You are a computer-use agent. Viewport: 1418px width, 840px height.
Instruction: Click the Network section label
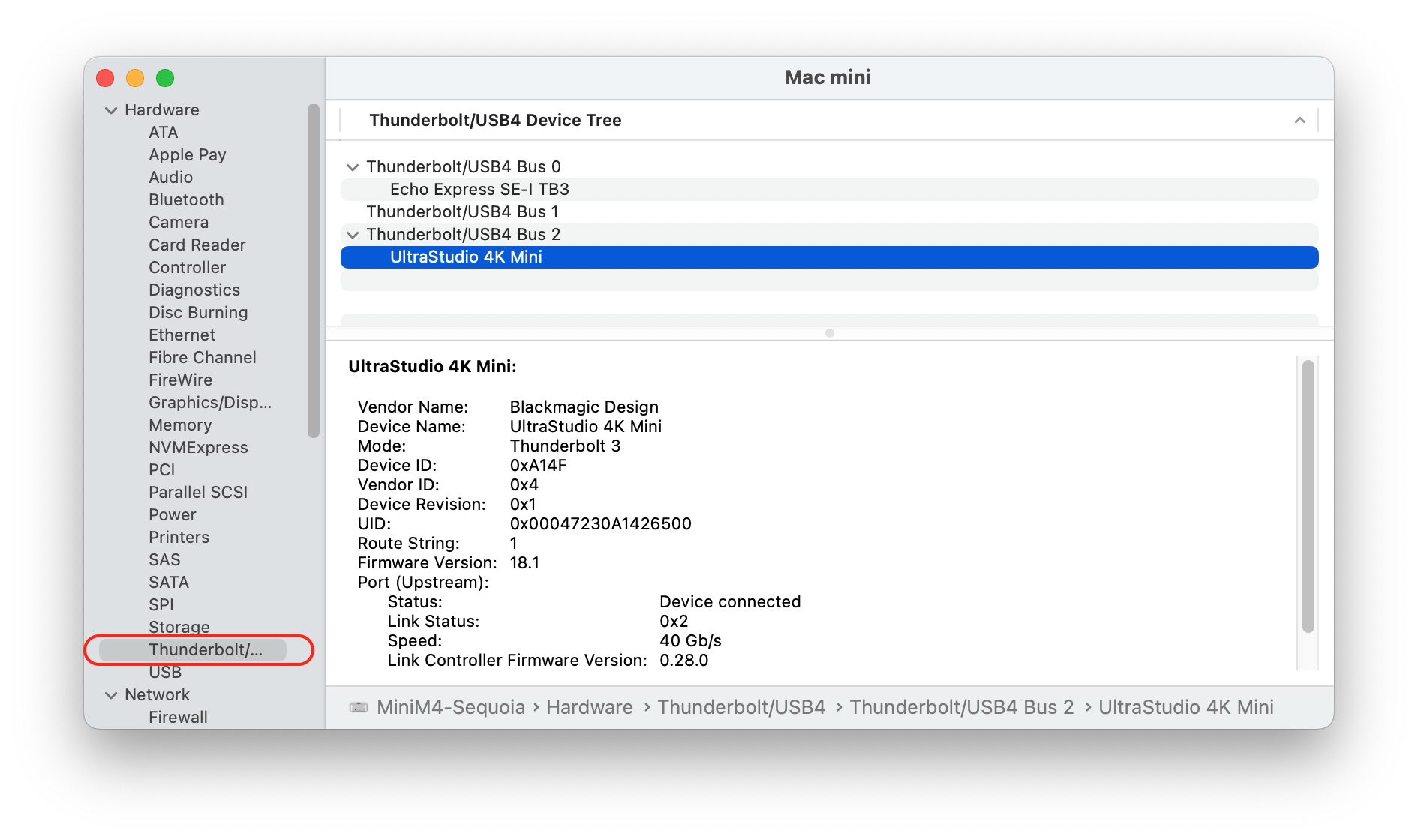(x=157, y=695)
